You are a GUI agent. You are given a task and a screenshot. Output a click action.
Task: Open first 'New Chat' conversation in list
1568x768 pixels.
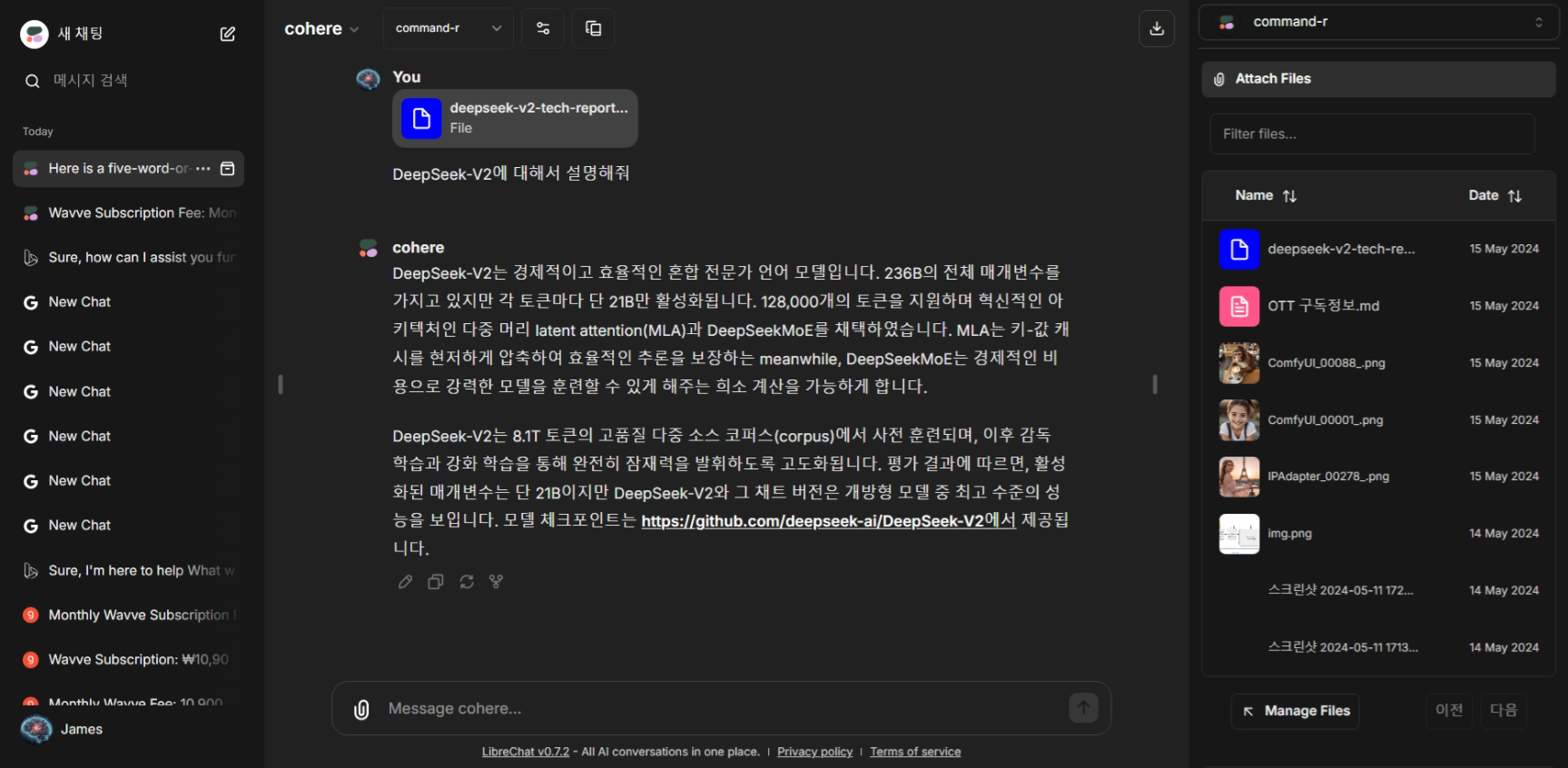(129, 302)
